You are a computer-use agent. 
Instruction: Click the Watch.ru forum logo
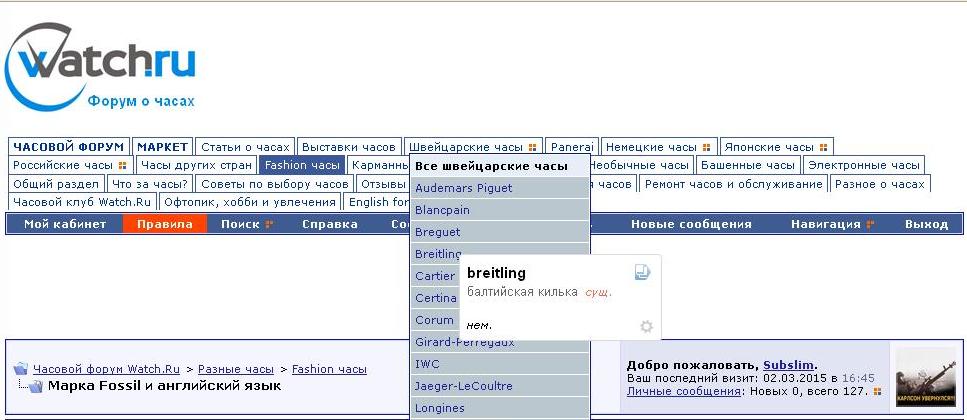(100, 68)
